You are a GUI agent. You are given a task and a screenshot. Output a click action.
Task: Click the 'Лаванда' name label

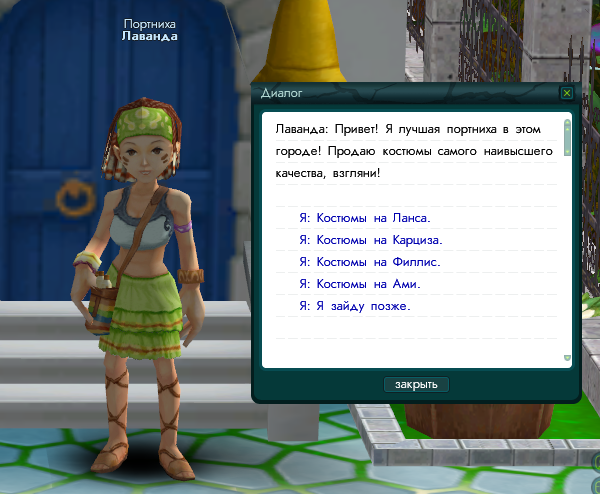point(149,37)
